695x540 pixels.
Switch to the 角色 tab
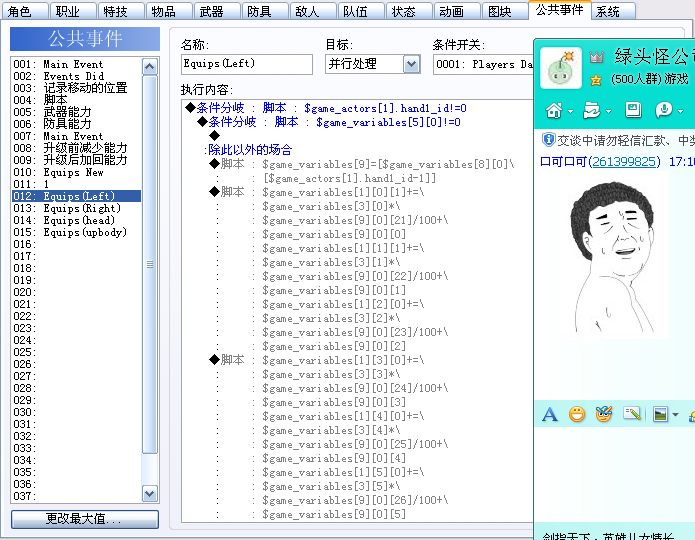[x=25, y=11]
